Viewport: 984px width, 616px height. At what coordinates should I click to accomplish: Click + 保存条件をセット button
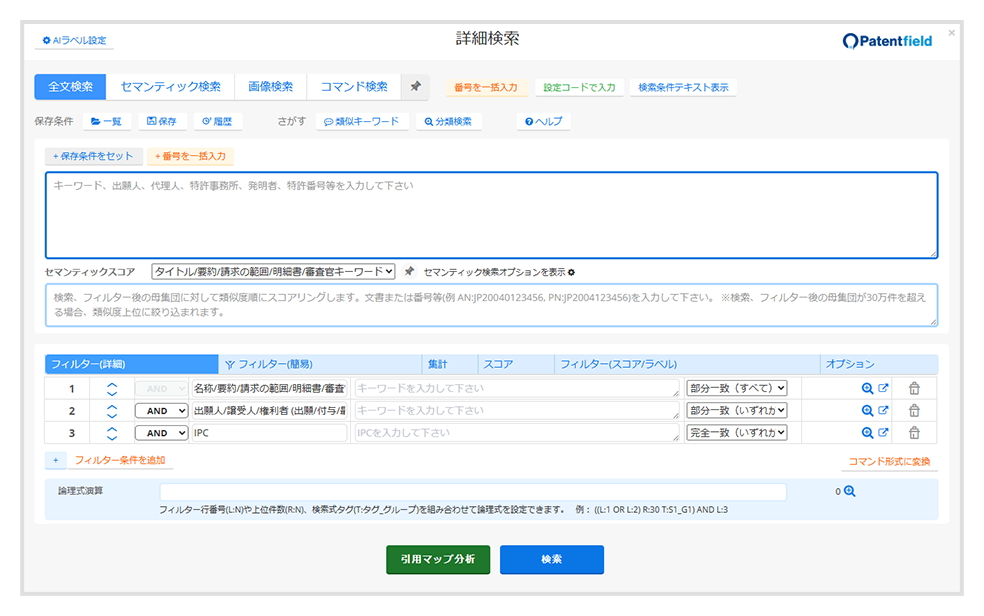click(x=94, y=156)
